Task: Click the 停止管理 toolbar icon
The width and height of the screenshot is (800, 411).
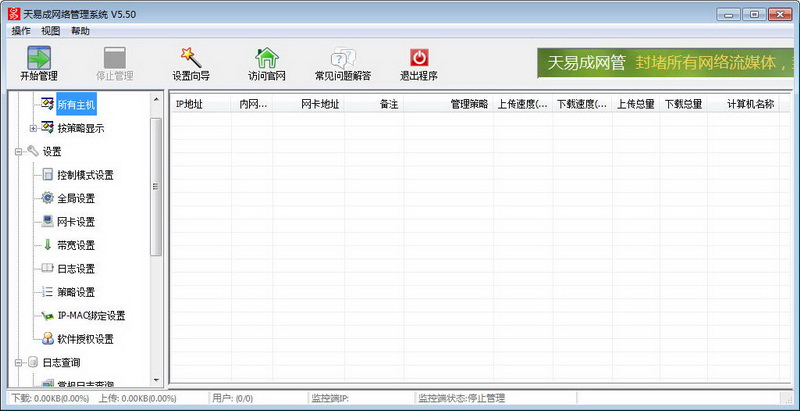Action: (115, 58)
